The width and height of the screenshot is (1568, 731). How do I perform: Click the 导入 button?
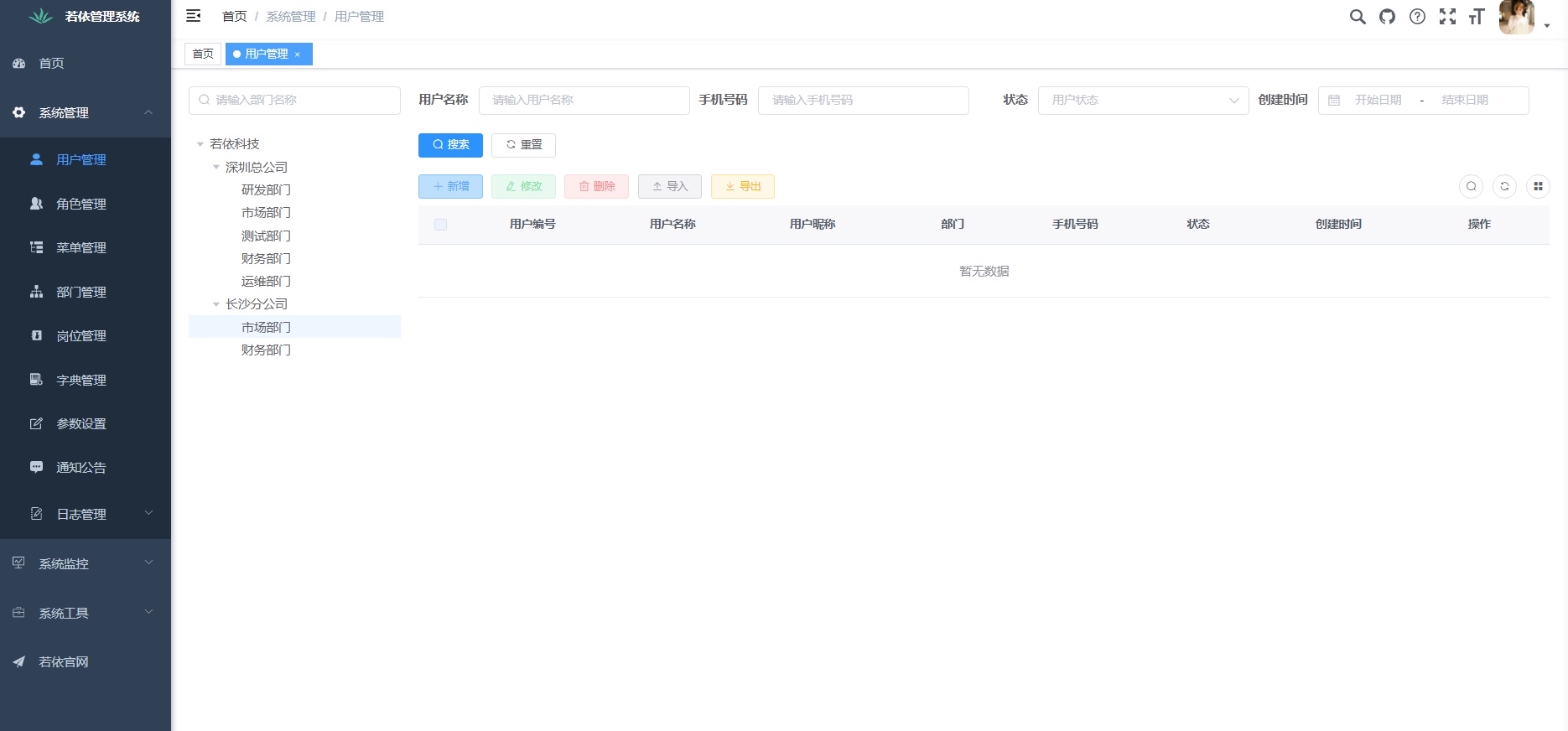[670, 186]
